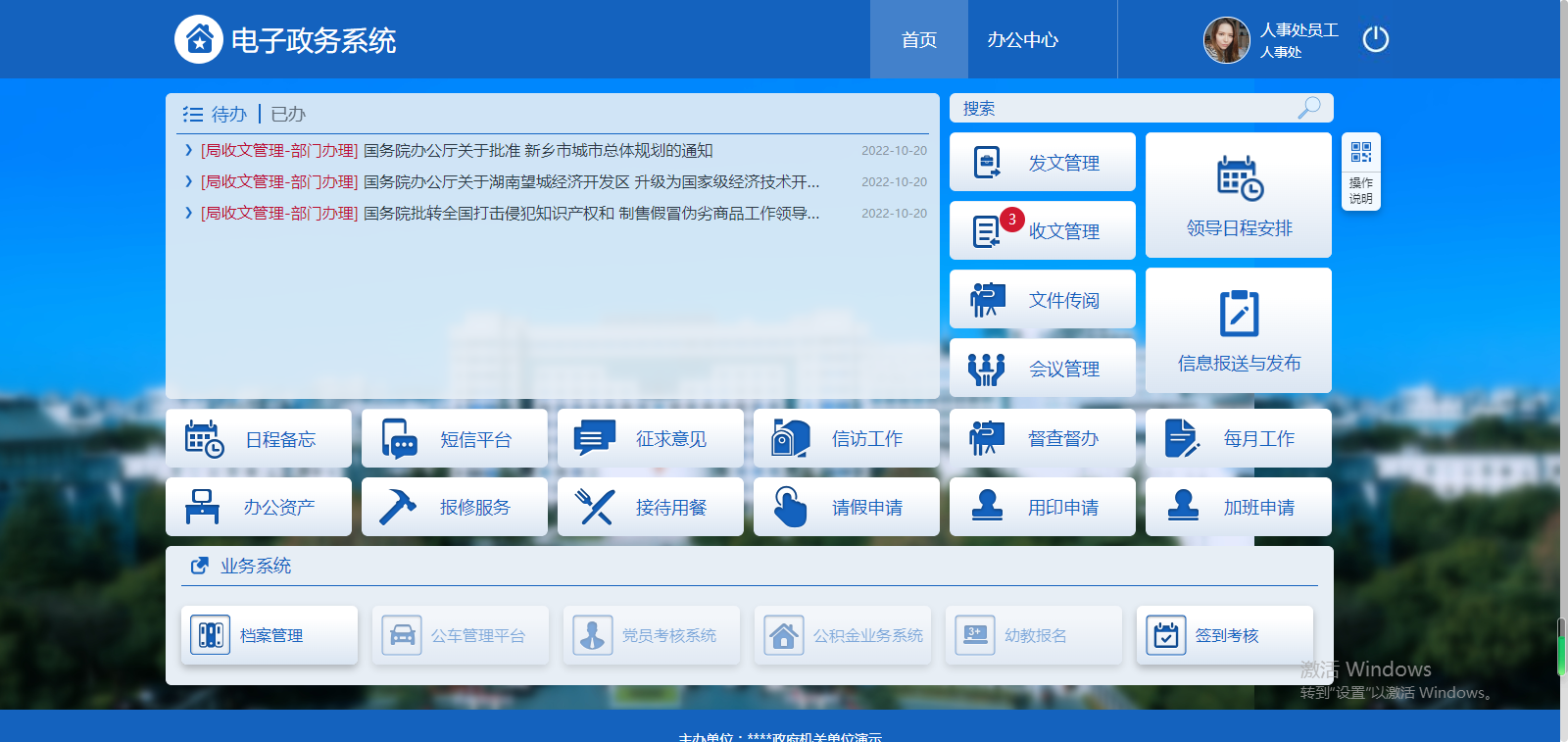Viewport: 1568px width, 742px height.
Task: Click the 征求意见 chat bubble icon
Action: coord(595,438)
